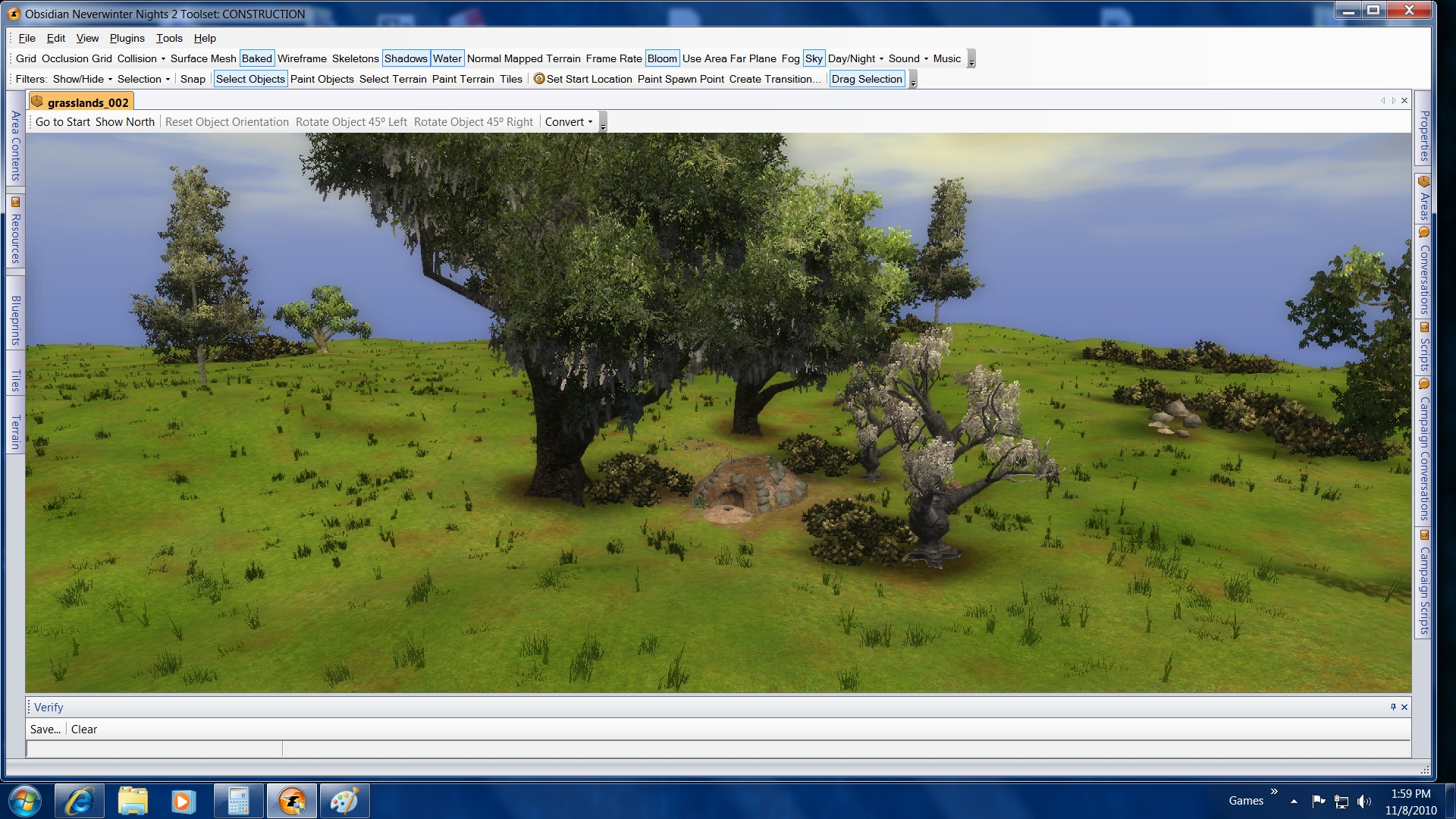This screenshot has width=1456, height=819.
Task: Open Paint from the taskbar
Action: pyautogui.click(x=344, y=801)
